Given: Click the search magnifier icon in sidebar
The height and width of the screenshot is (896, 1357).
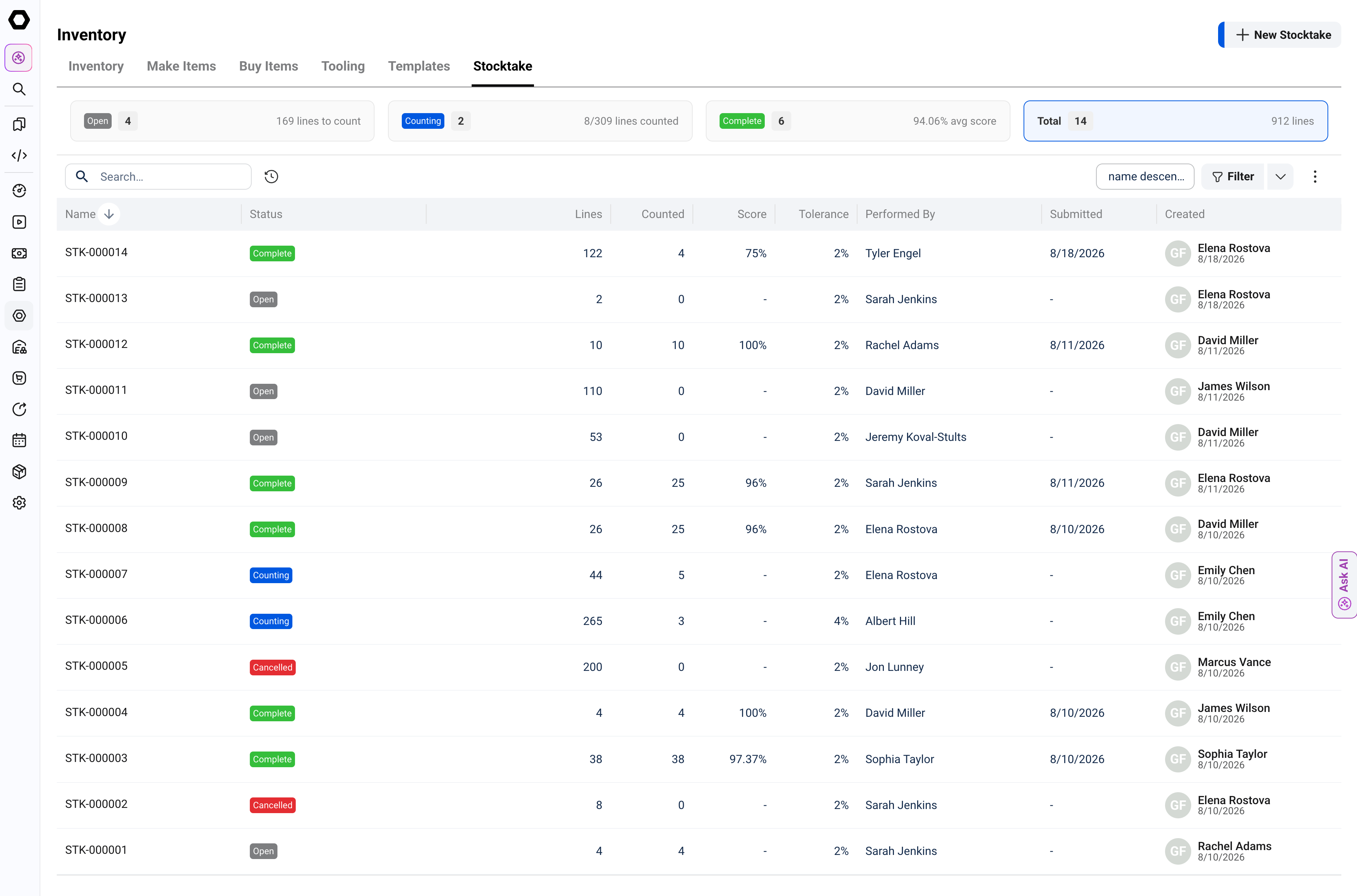Looking at the screenshot, I should (x=19, y=89).
